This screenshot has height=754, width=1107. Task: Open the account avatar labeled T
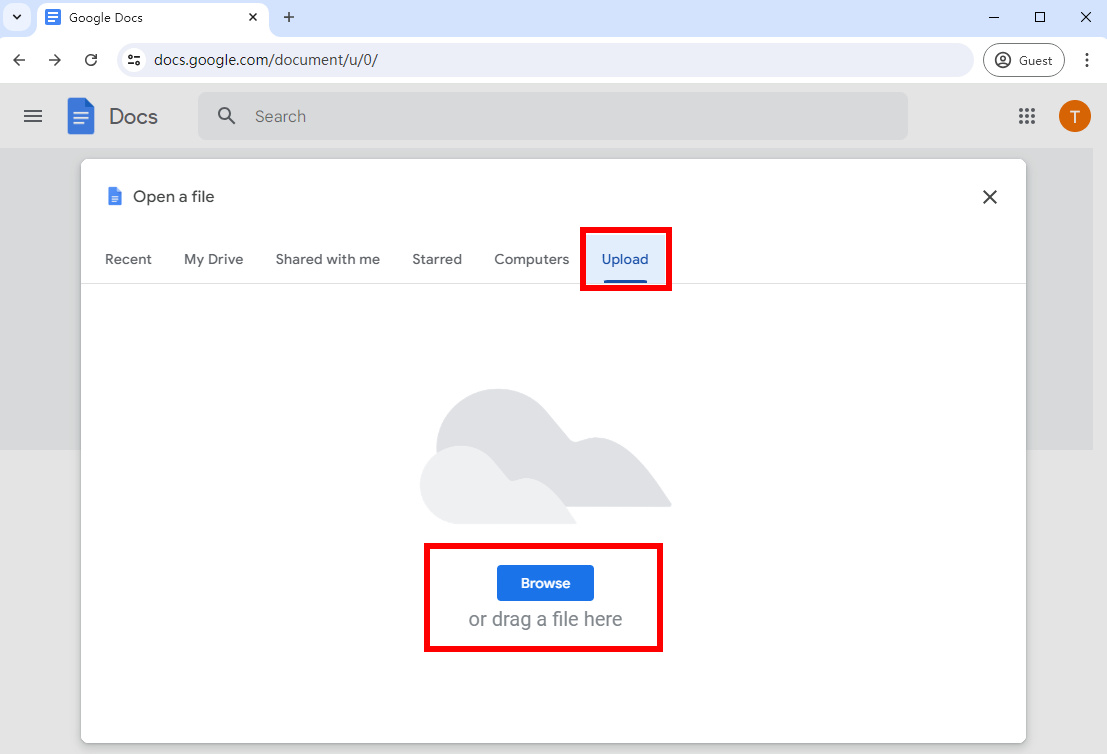(1075, 116)
